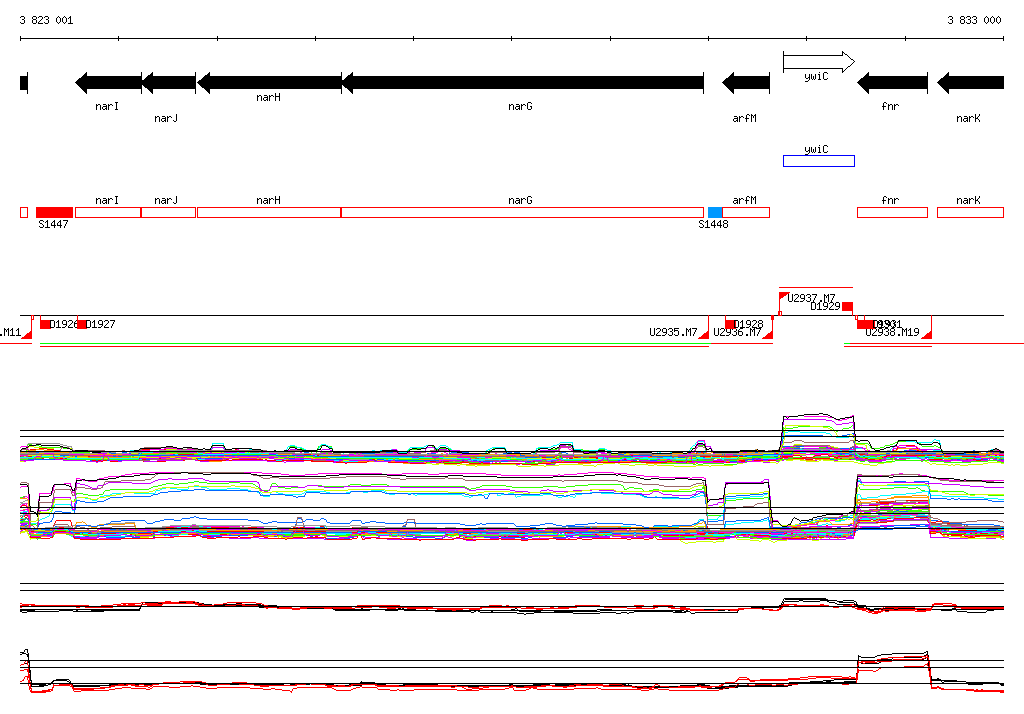Viewport: 1024px width, 714px height.
Task: Click the filled blue S1448 segment
Action: [x=715, y=212]
